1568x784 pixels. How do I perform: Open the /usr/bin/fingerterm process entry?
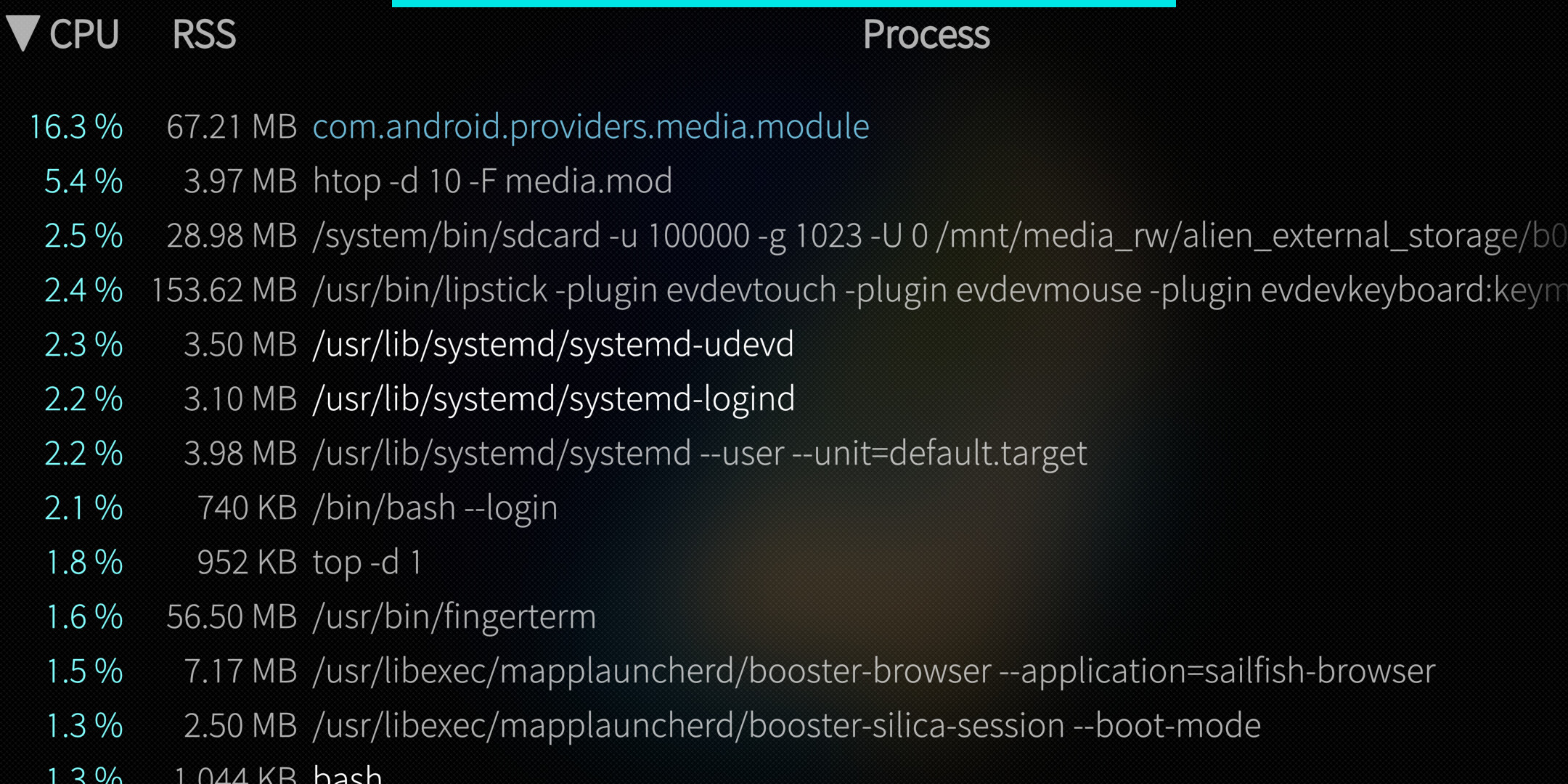coord(454,617)
